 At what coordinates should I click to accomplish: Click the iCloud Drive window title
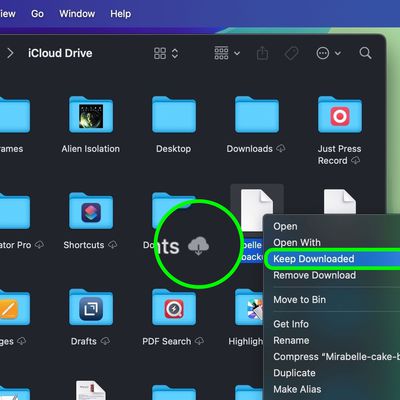[x=60, y=53]
